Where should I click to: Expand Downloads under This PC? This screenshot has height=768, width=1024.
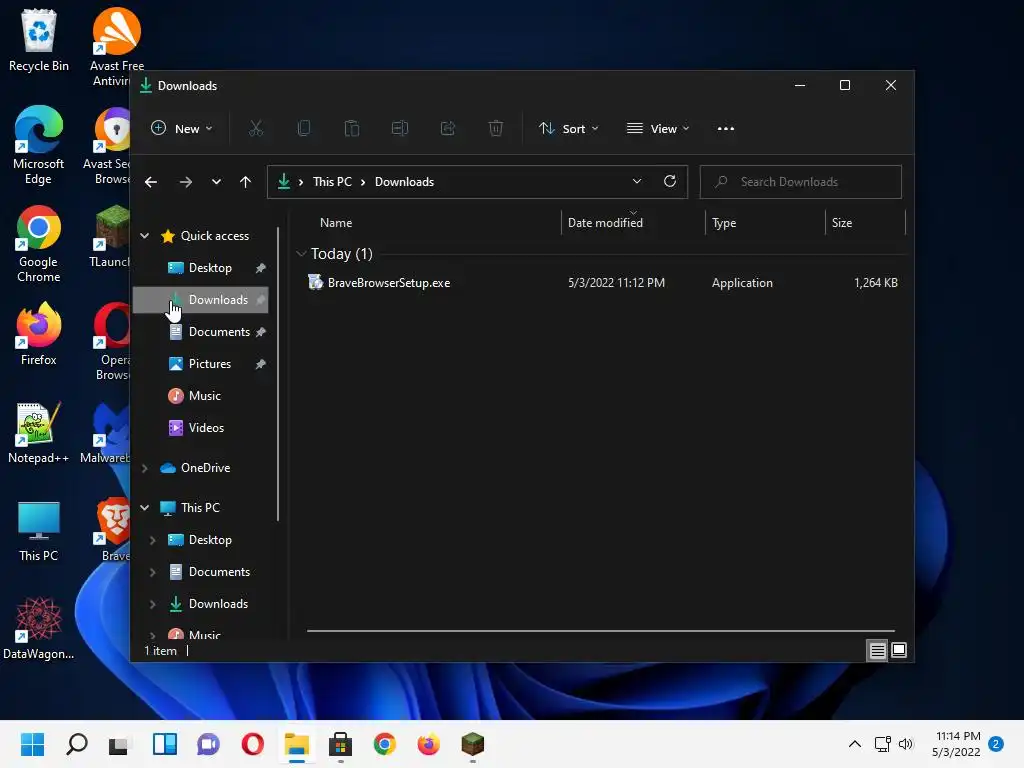(x=153, y=604)
